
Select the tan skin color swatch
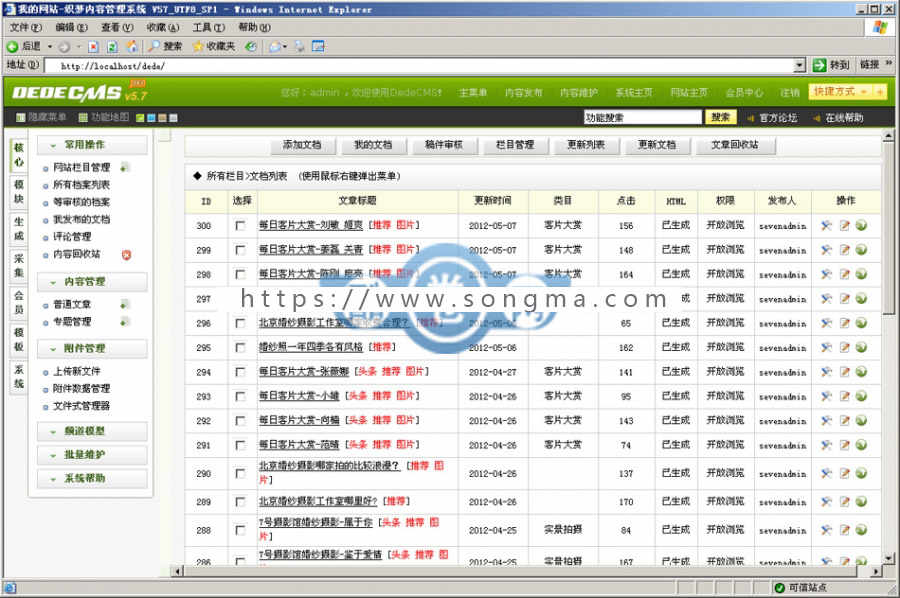162,118
